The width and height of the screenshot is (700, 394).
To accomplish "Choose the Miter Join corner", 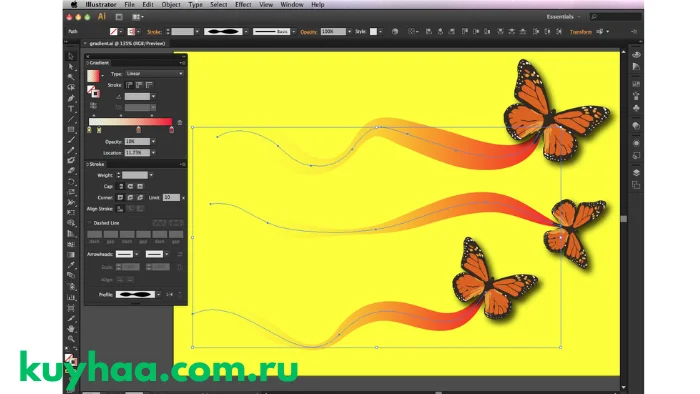I will point(121,198).
